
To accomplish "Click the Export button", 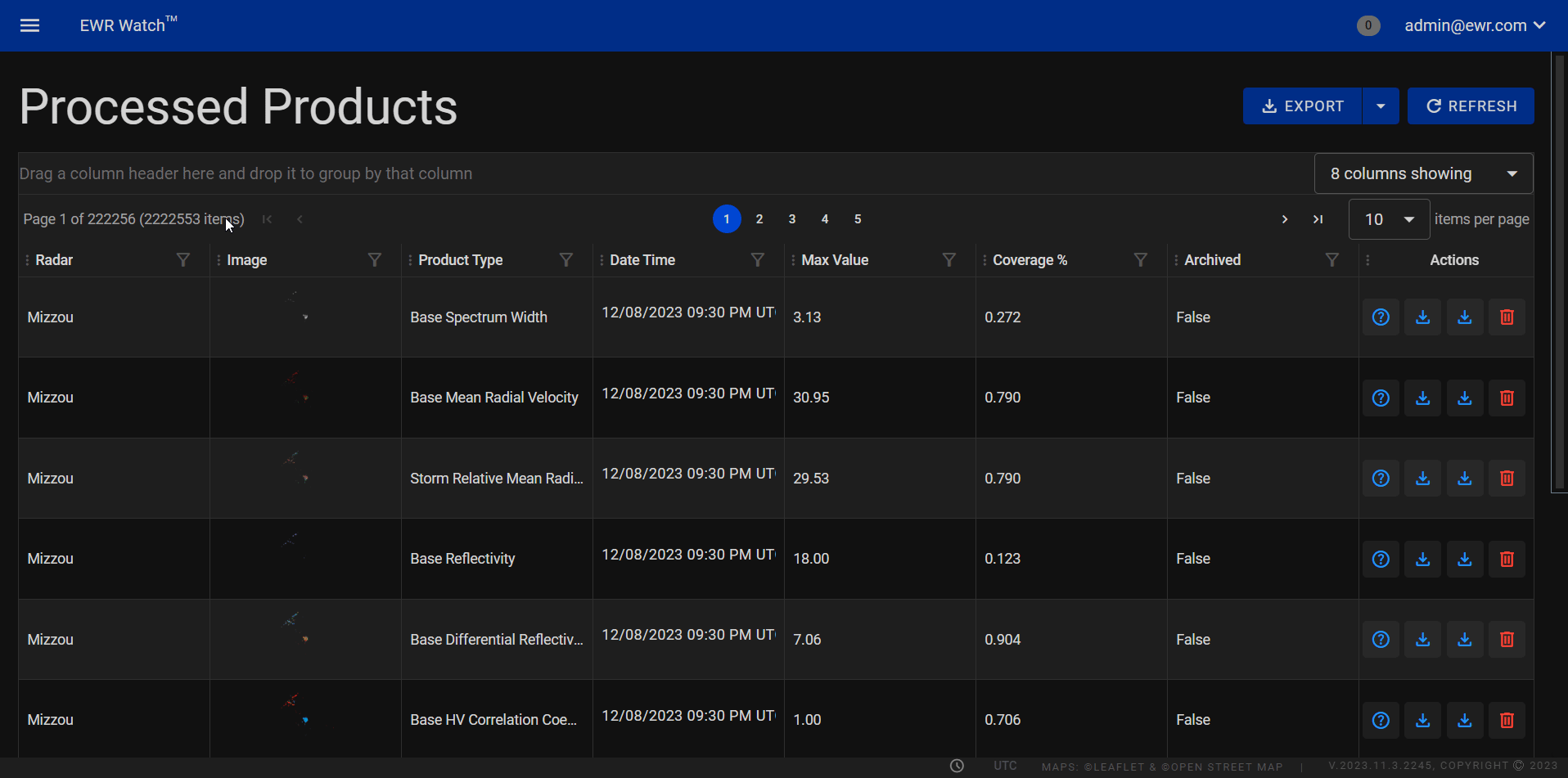I will coord(1302,106).
